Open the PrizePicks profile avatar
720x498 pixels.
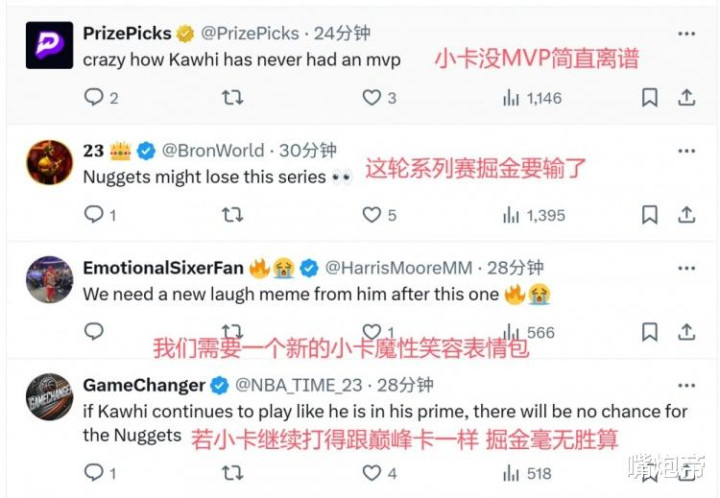(x=49, y=45)
